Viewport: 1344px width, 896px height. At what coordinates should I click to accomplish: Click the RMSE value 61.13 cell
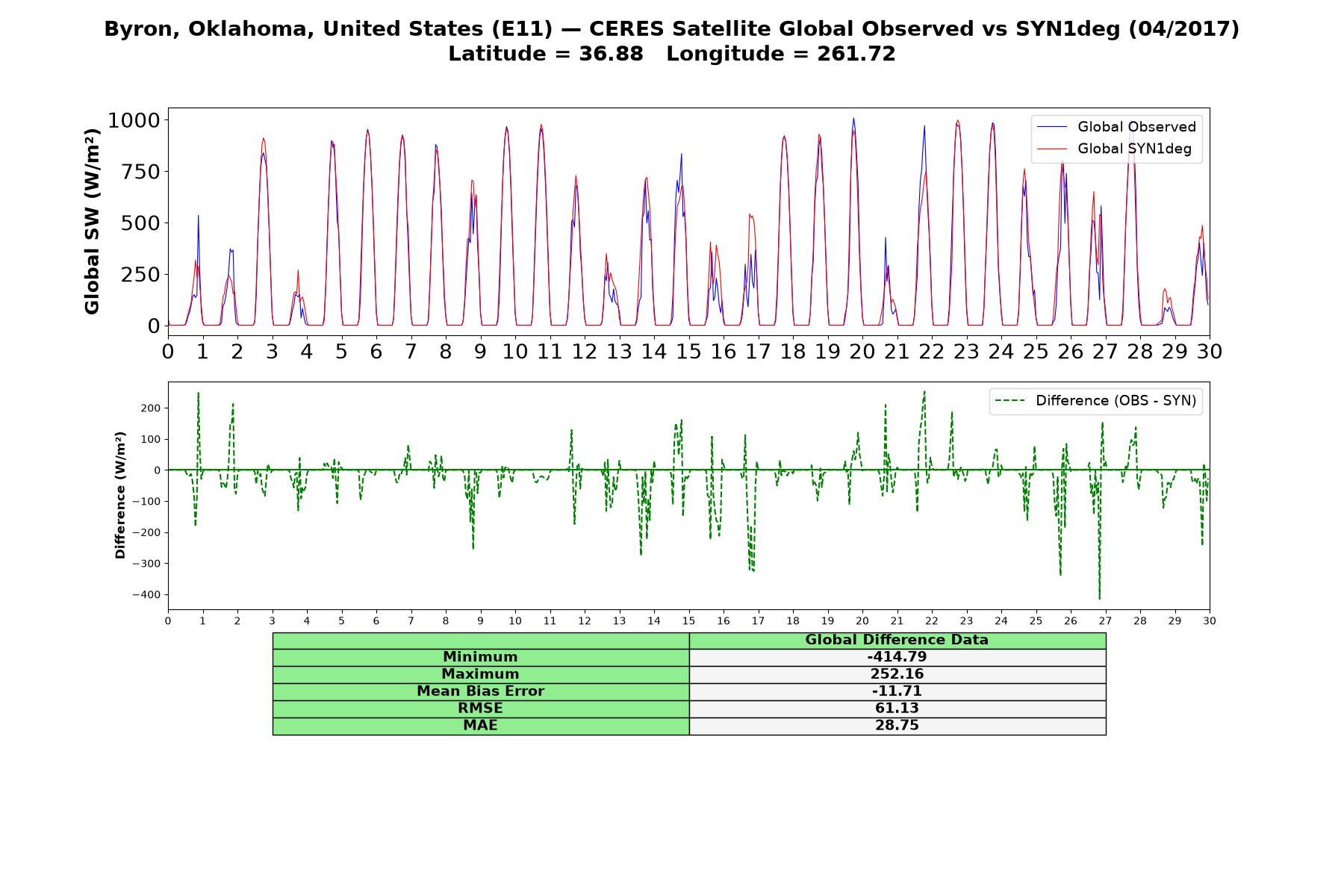[x=897, y=709]
